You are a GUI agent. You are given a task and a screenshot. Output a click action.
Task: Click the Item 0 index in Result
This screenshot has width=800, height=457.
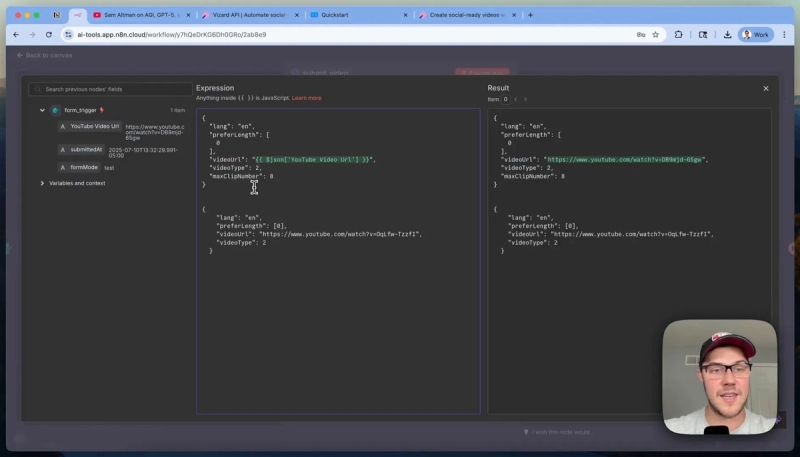(506, 99)
